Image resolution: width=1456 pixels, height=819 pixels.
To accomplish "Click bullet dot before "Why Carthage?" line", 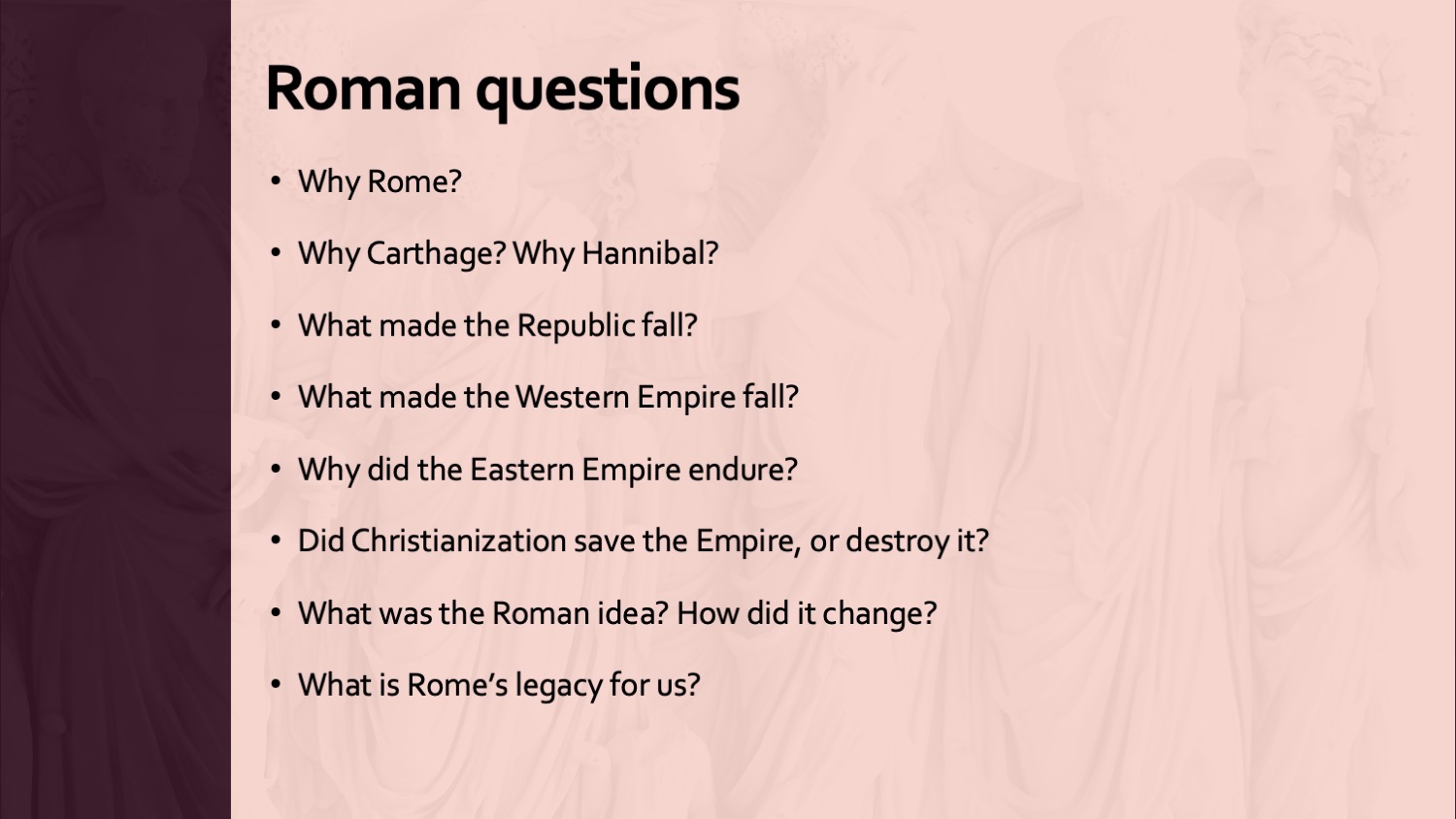I will point(277,253).
